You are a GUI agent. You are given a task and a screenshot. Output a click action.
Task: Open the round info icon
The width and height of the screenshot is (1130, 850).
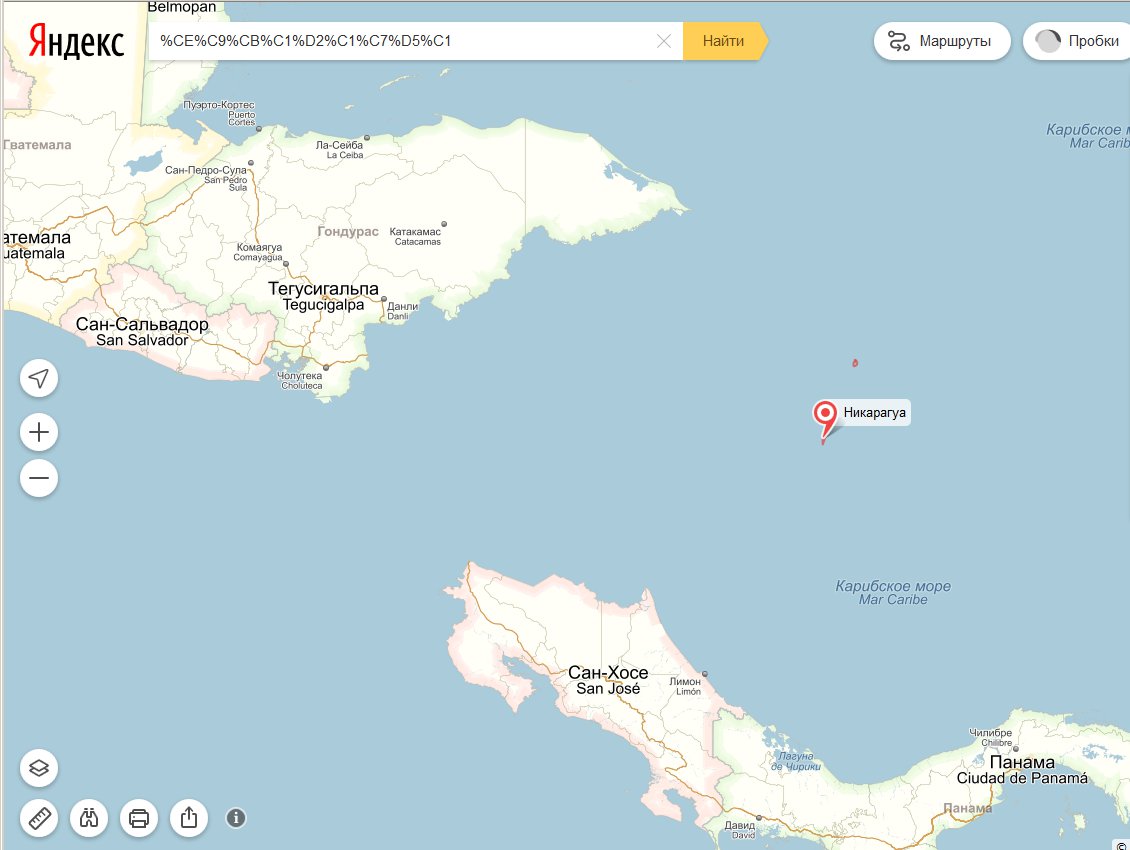(236, 818)
